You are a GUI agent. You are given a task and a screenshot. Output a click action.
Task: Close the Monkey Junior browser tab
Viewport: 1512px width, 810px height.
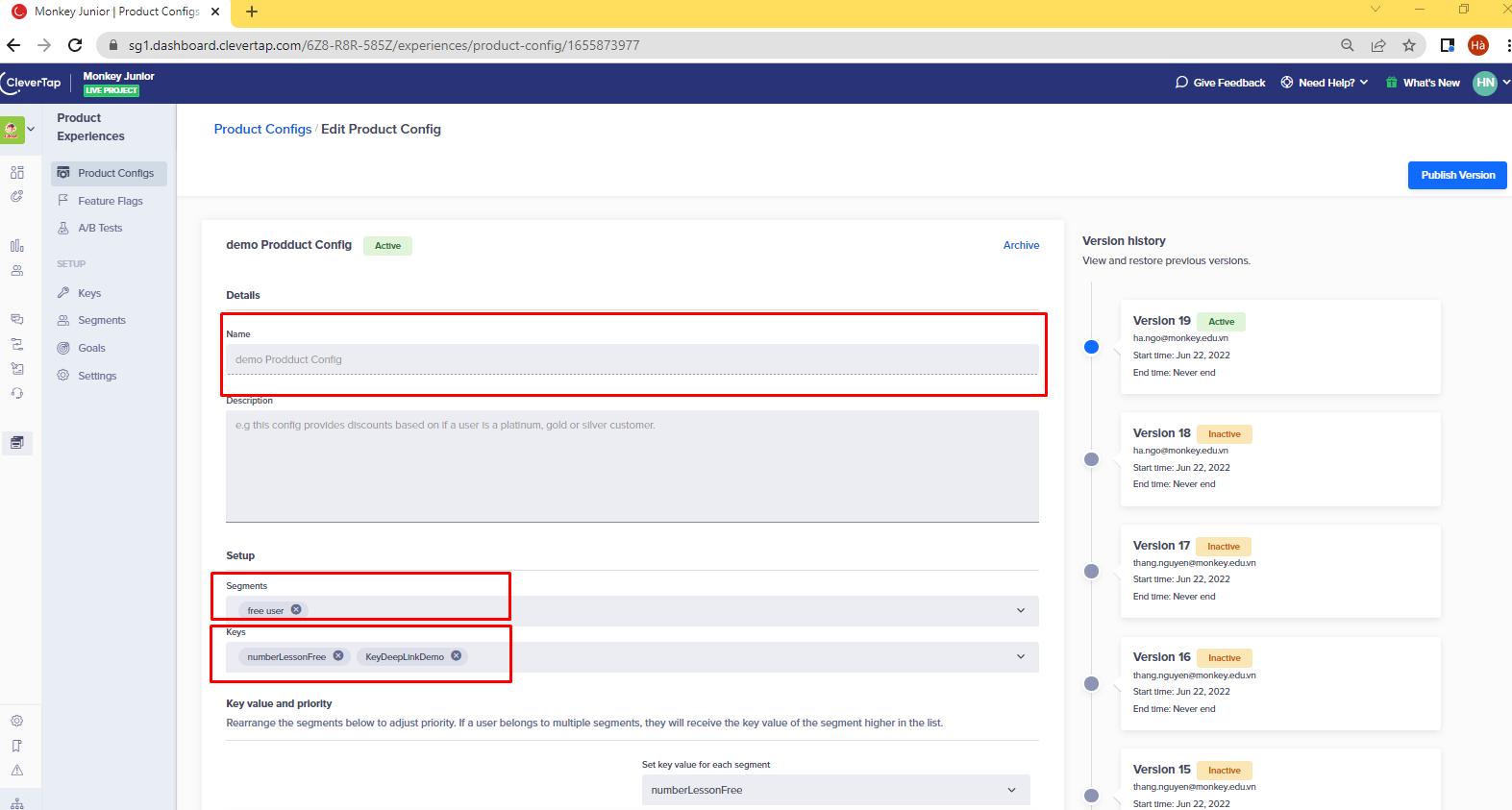215,12
